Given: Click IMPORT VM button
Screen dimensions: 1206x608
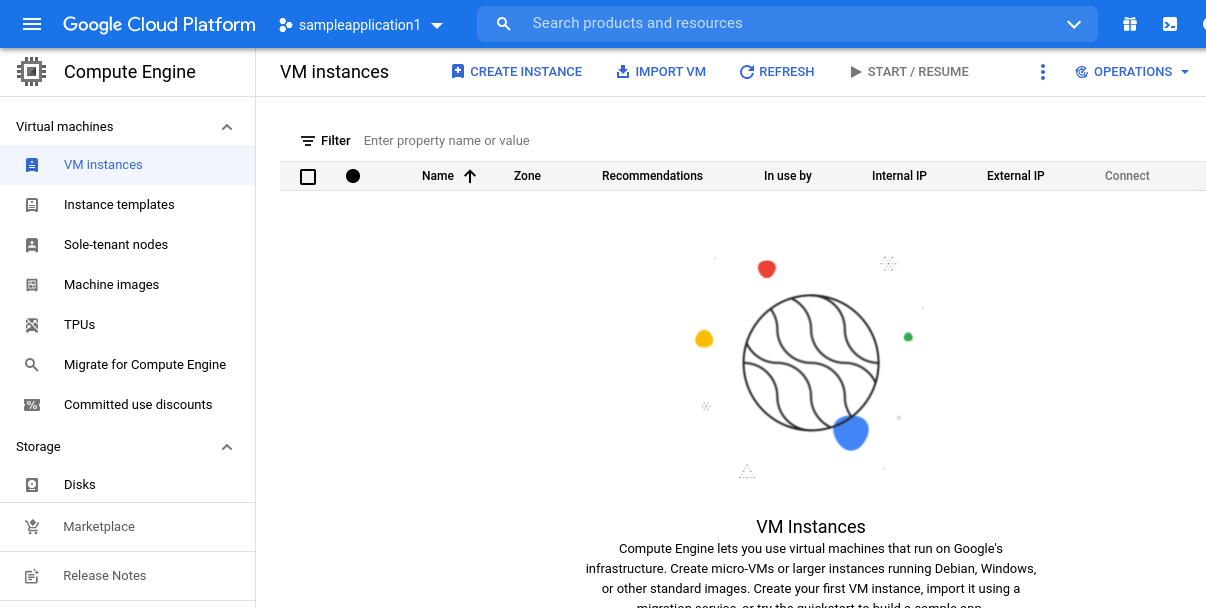Looking at the screenshot, I should (661, 72).
